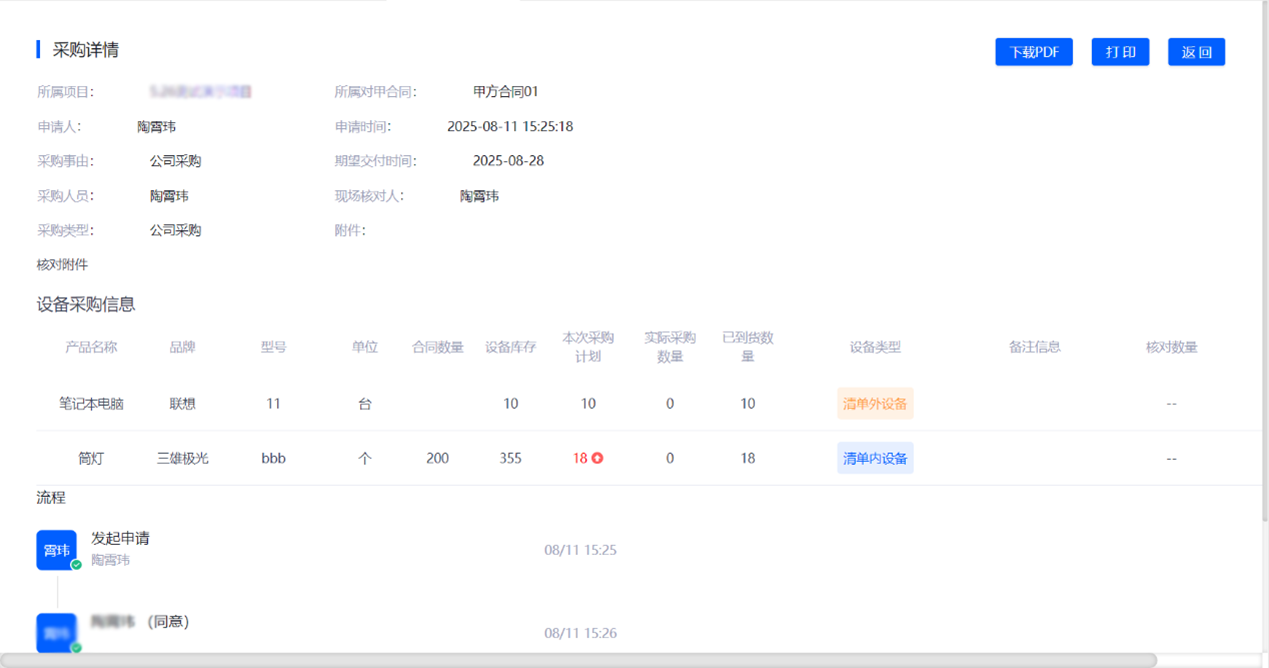Click the 下载PDF button
The width and height of the screenshot is (1269, 668).
[x=1033, y=52]
